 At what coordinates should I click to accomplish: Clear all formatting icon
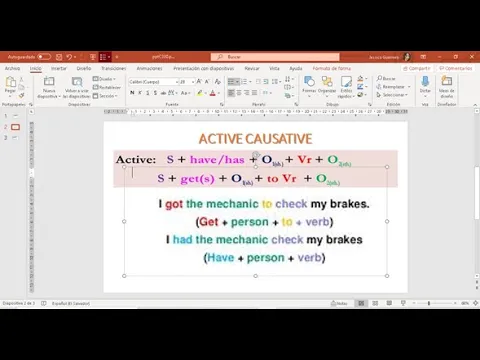point(218,81)
